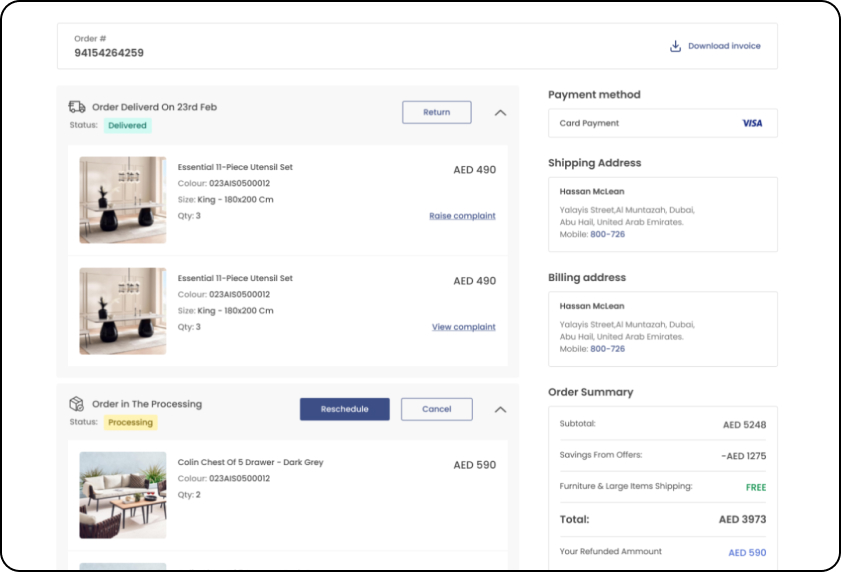Image resolution: width=841 pixels, height=572 pixels.
Task: Click the Delivered status badge
Action: (127, 126)
